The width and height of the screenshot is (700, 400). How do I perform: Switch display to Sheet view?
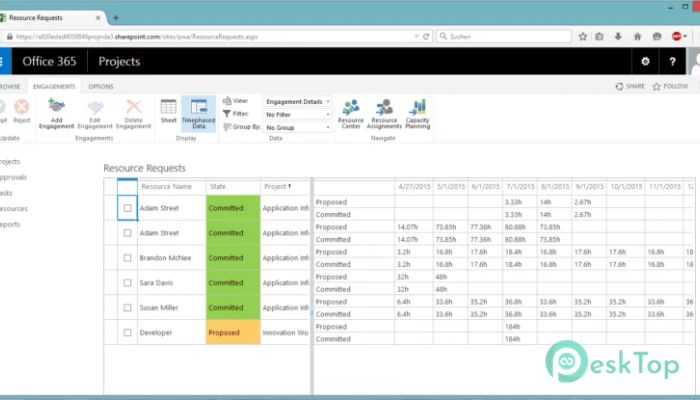pos(168,111)
